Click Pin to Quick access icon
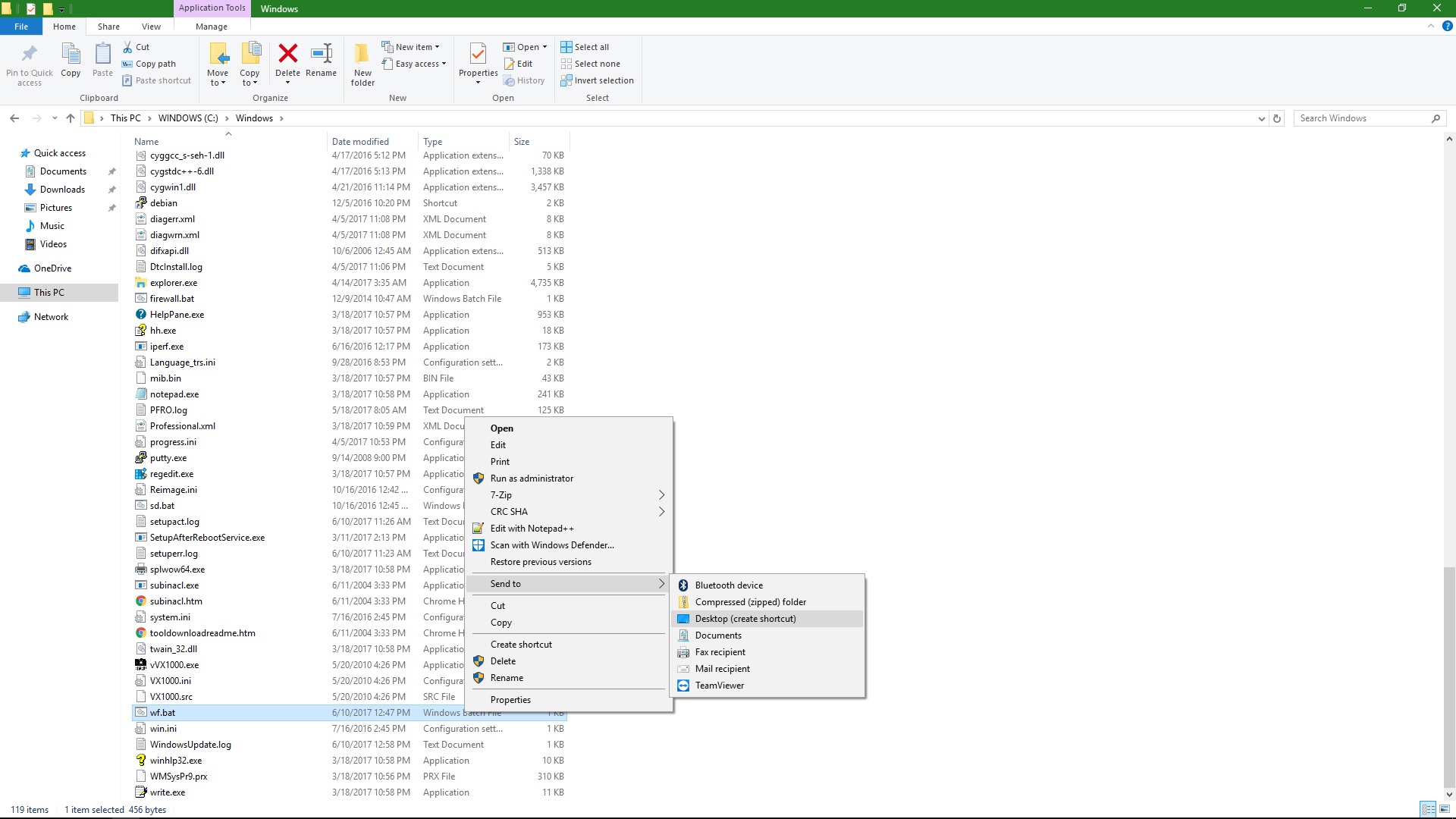This screenshot has width=1456, height=819. 30,54
